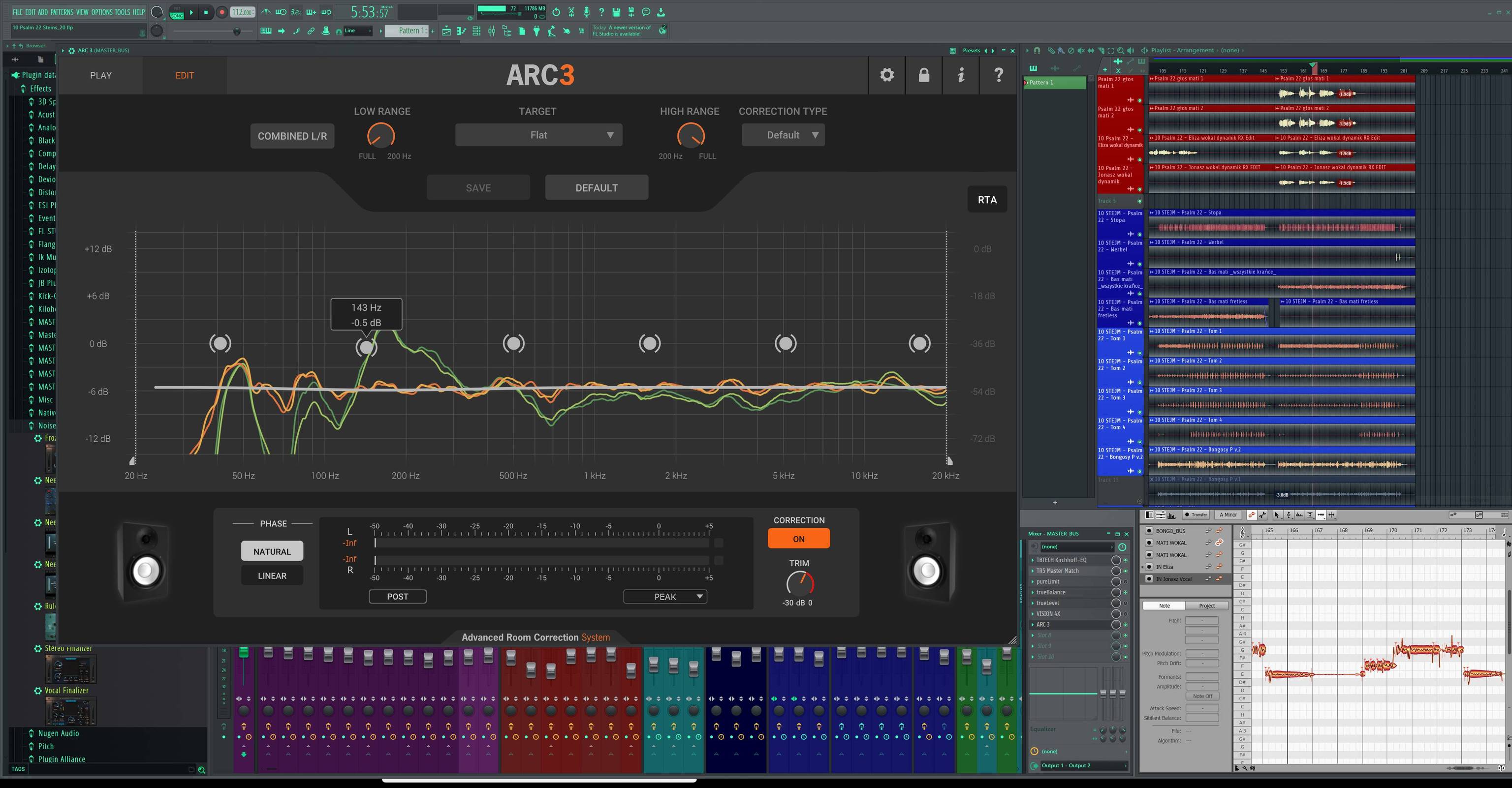Toggle COMBINED L/R channel button

pyautogui.click(x=292, y=136)
